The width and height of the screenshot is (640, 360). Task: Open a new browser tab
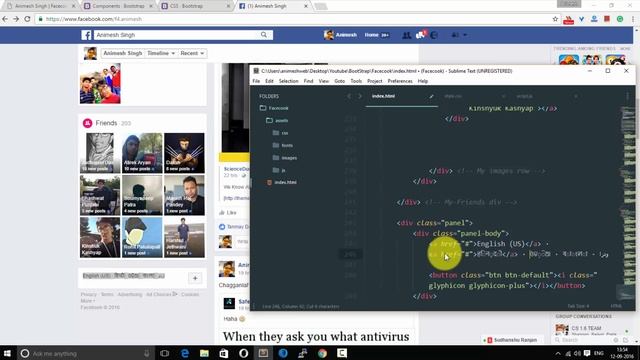tap(321, 6)
